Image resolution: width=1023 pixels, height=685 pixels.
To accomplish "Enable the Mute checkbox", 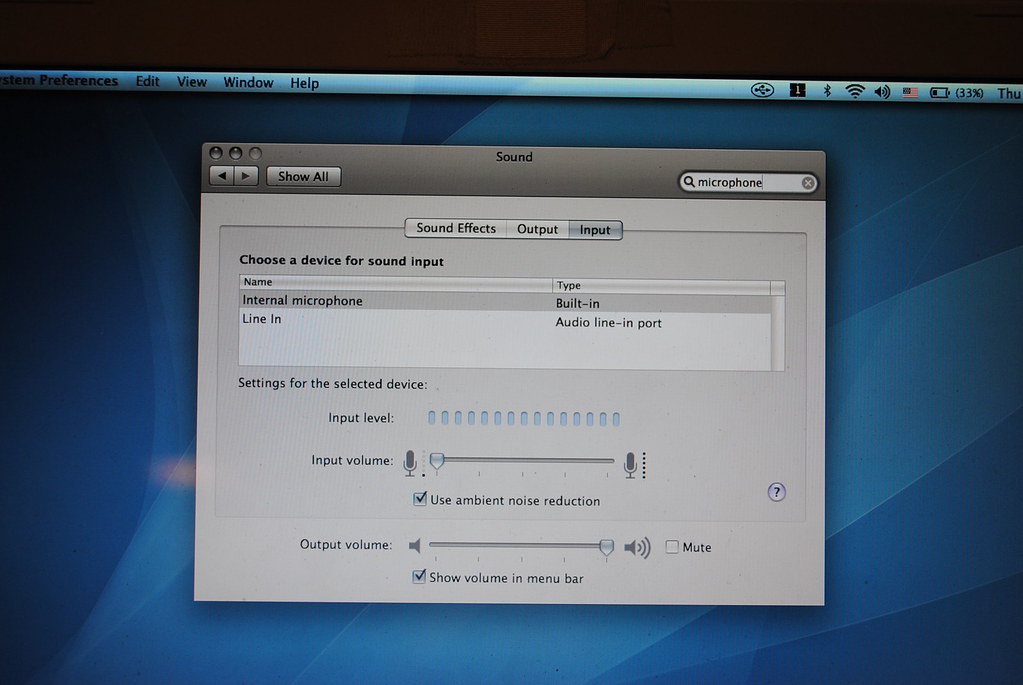I will 672,547.
